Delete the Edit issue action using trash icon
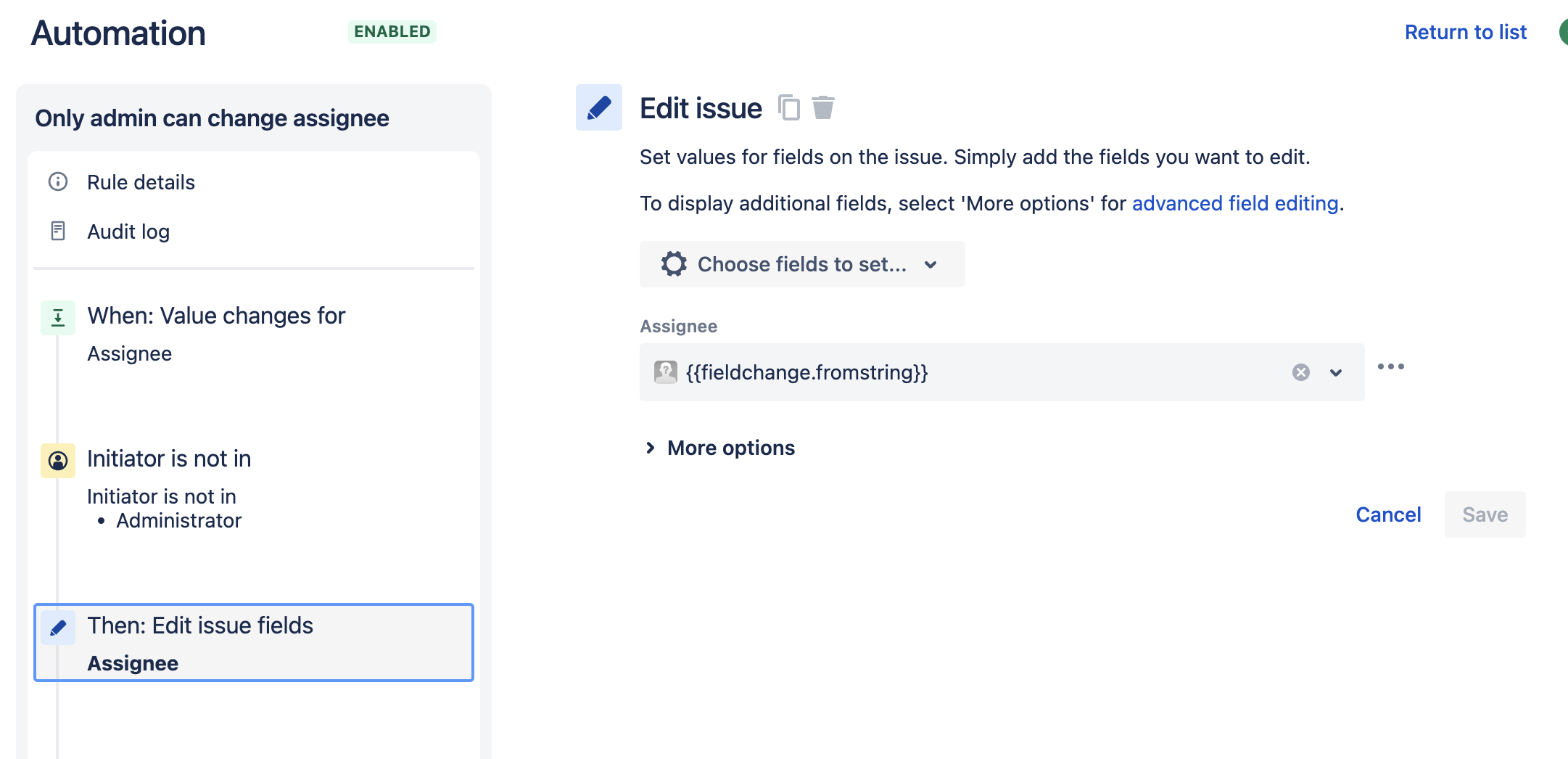Screen dimensions: 1568x759 click(824, 107)
